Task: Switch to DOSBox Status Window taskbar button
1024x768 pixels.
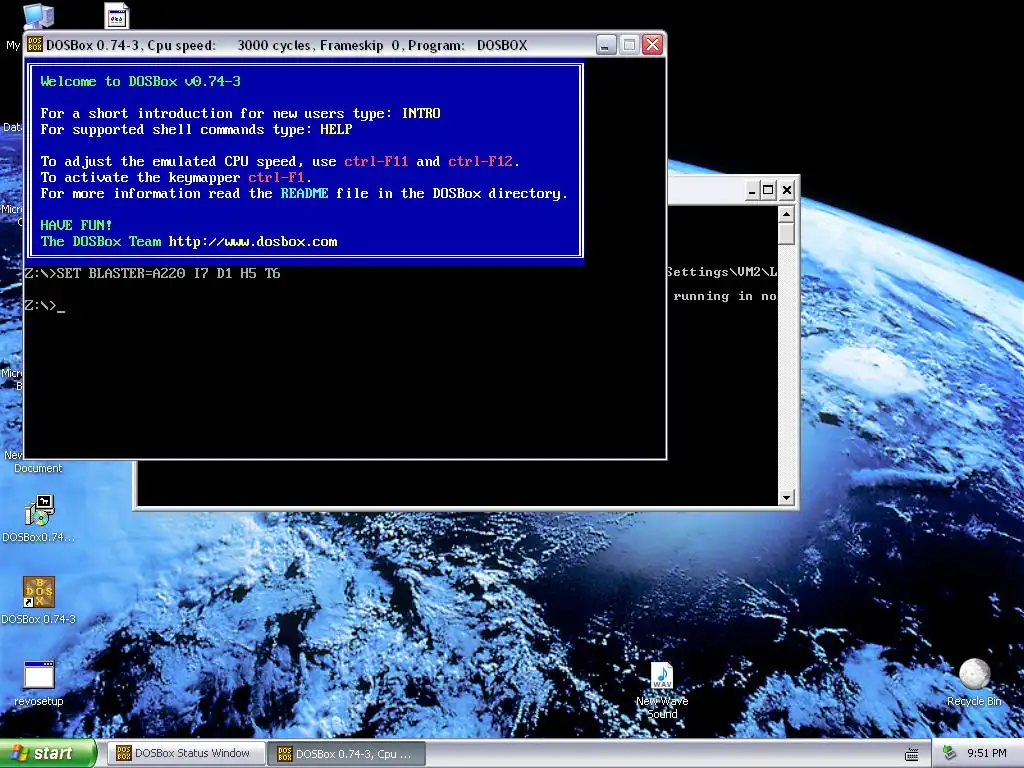Action: click(186, 754)
